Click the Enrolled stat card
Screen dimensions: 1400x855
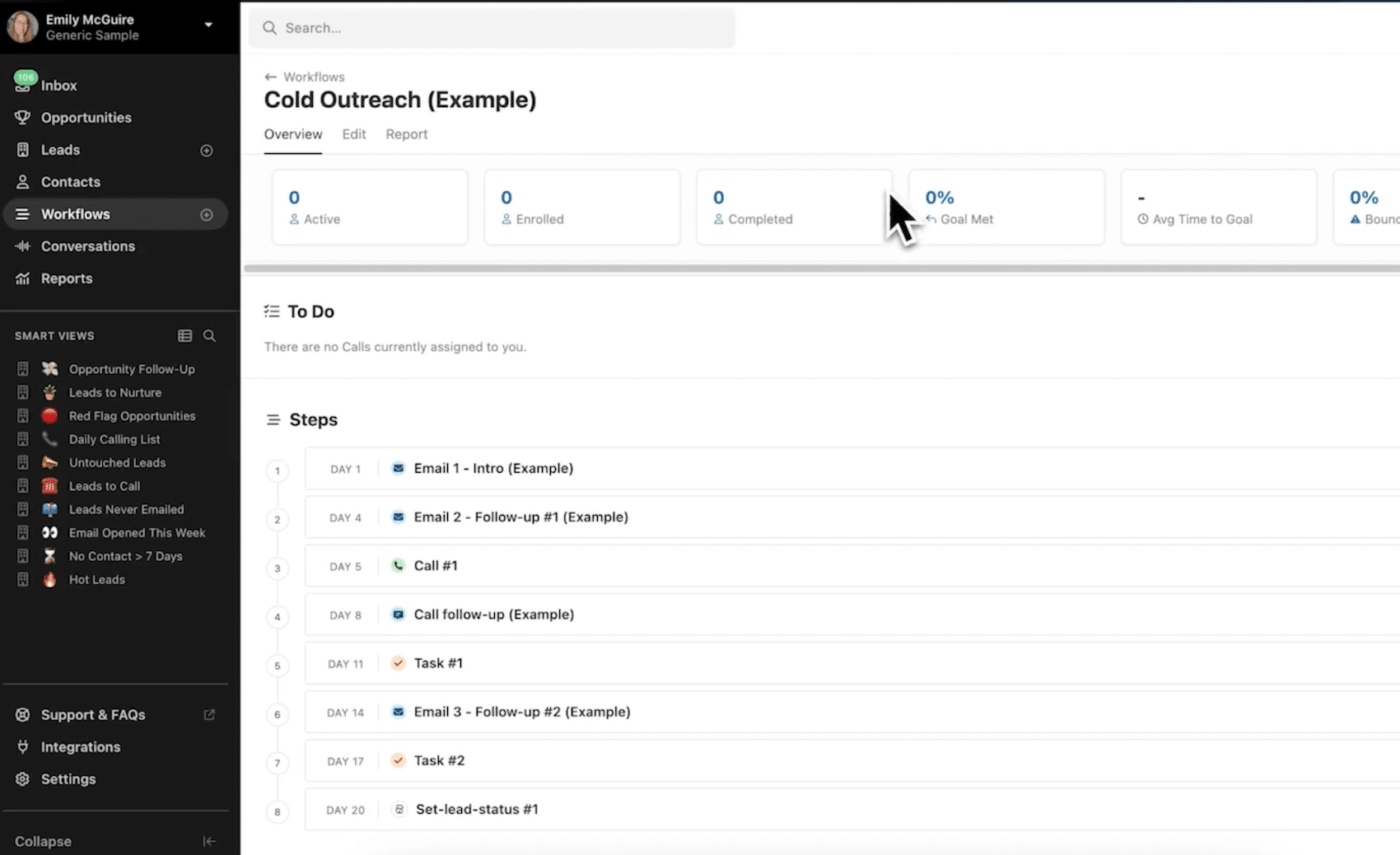(x=582, y=208)
